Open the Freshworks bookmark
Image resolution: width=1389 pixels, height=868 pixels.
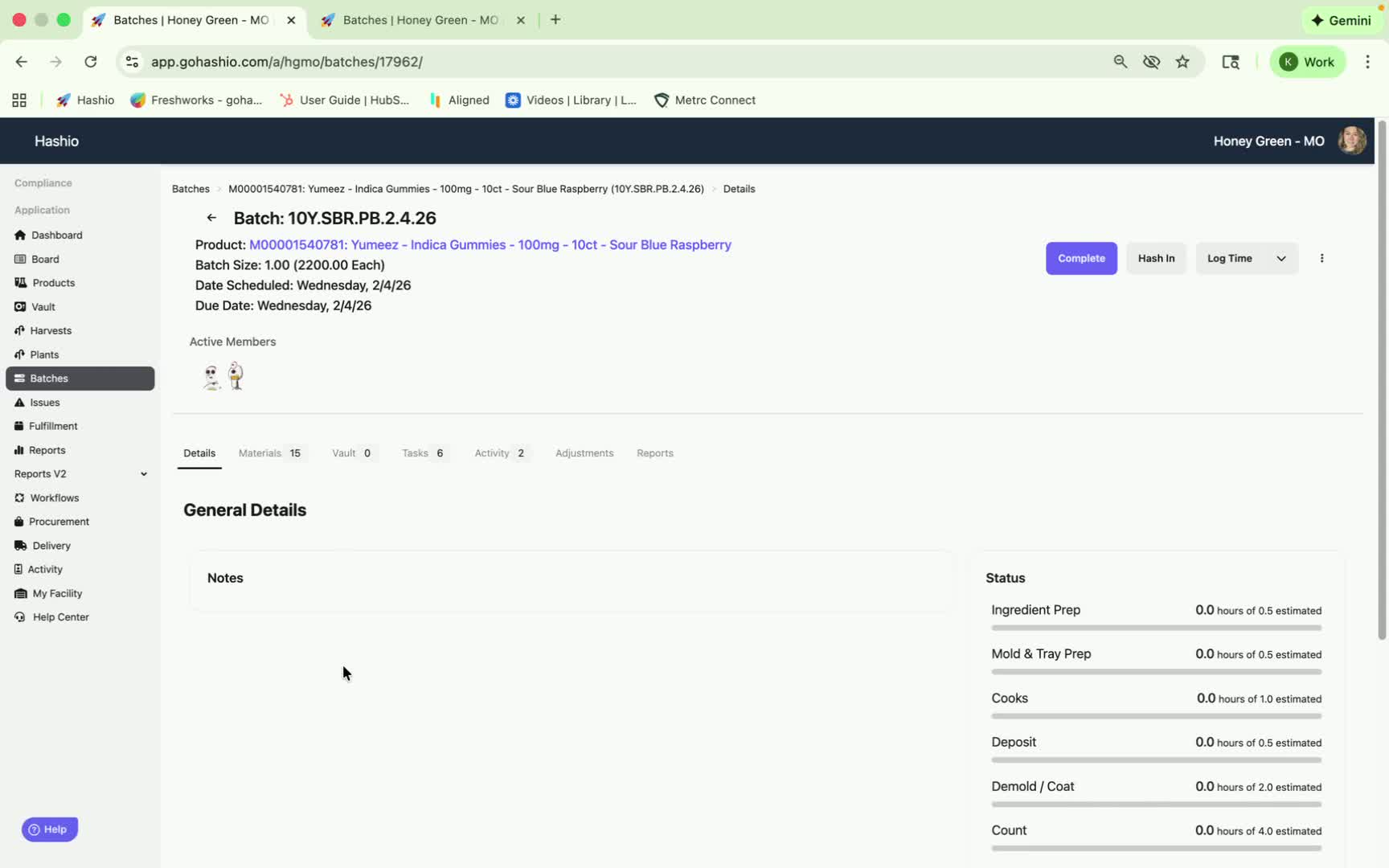point(197,100)
